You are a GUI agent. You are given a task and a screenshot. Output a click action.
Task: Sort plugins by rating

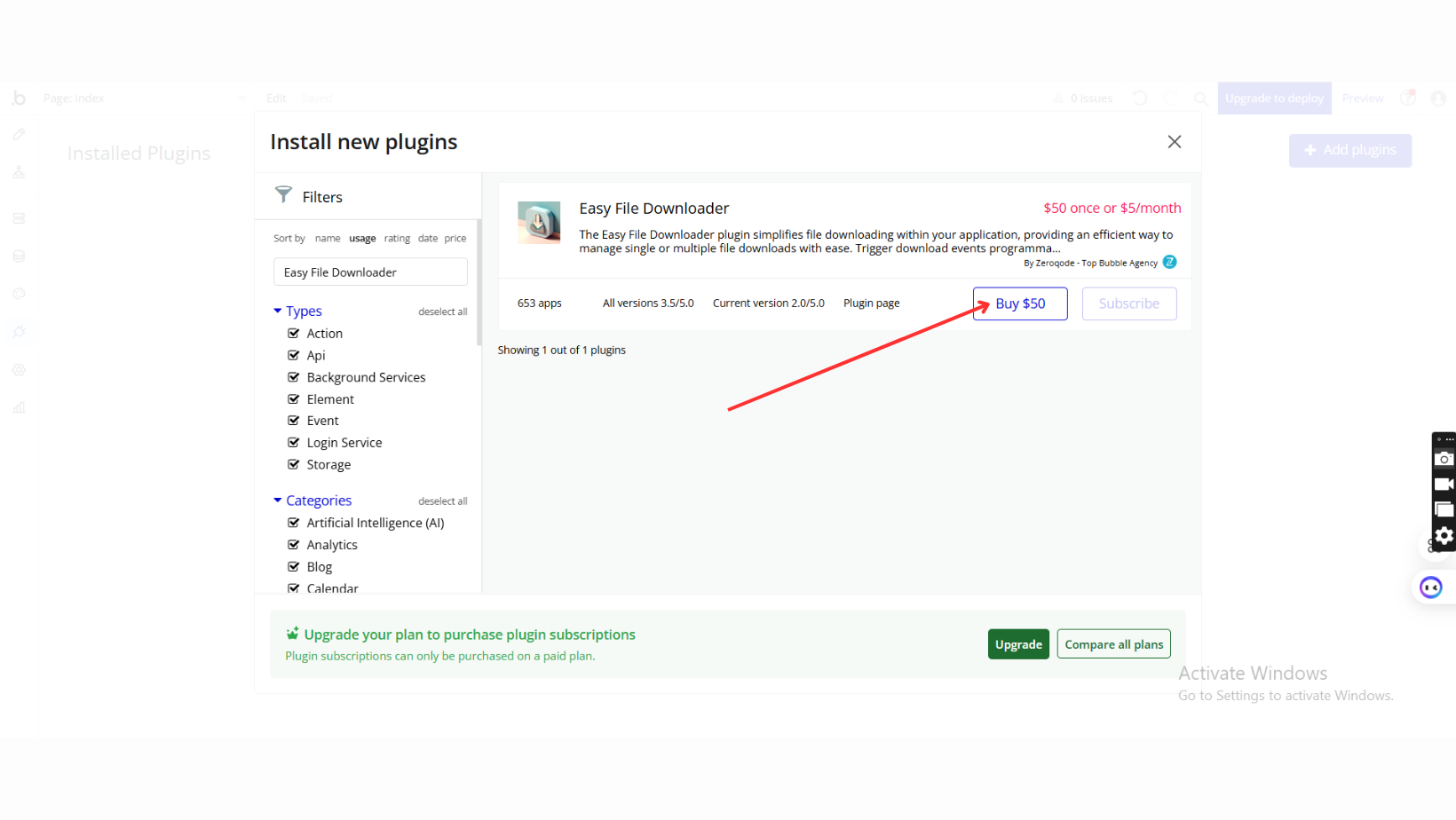click(x=397, y=239)
